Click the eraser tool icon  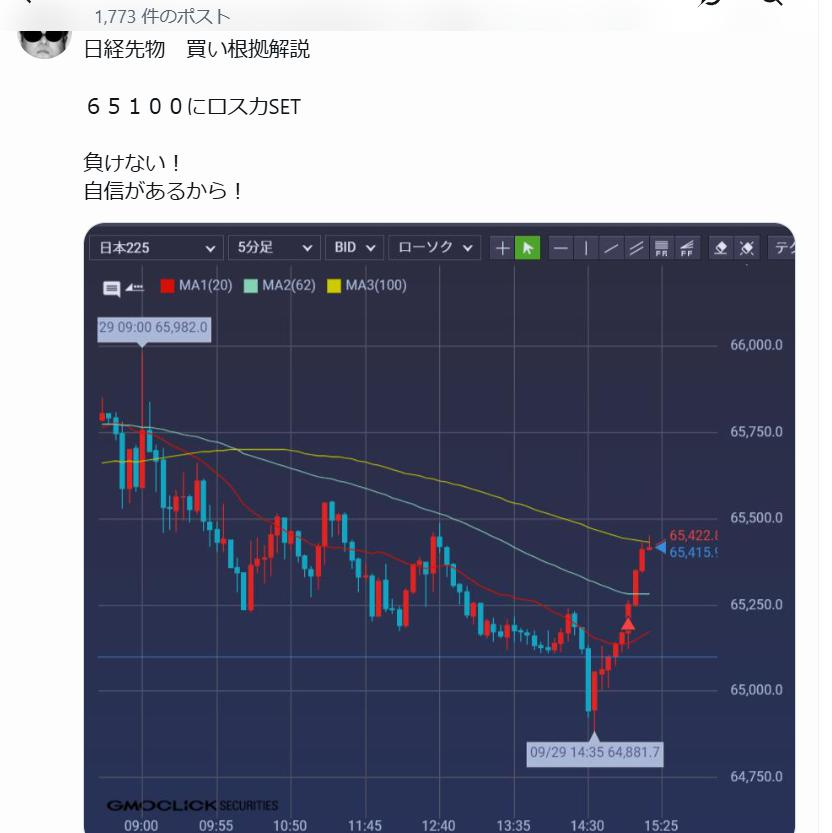click(721, 248)
